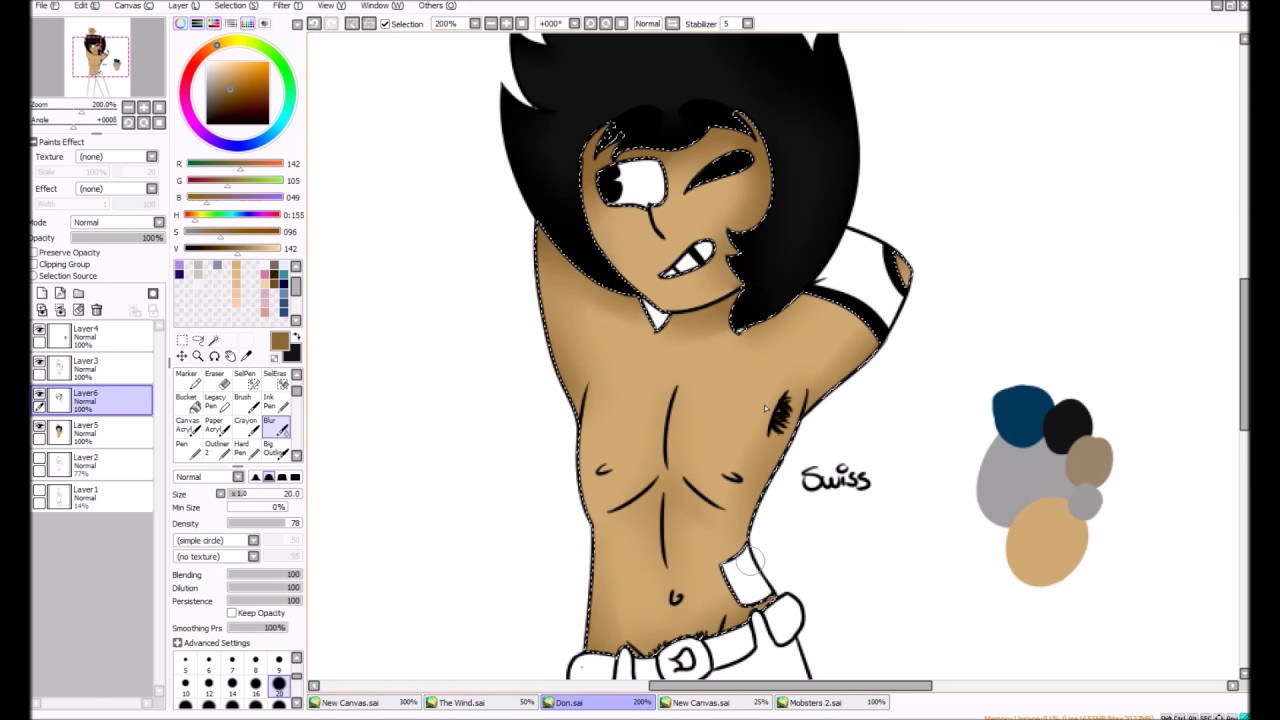Enable Preserve Opacity checkbox
Screen dimensions: 1280x720
(x=34, y=253)
